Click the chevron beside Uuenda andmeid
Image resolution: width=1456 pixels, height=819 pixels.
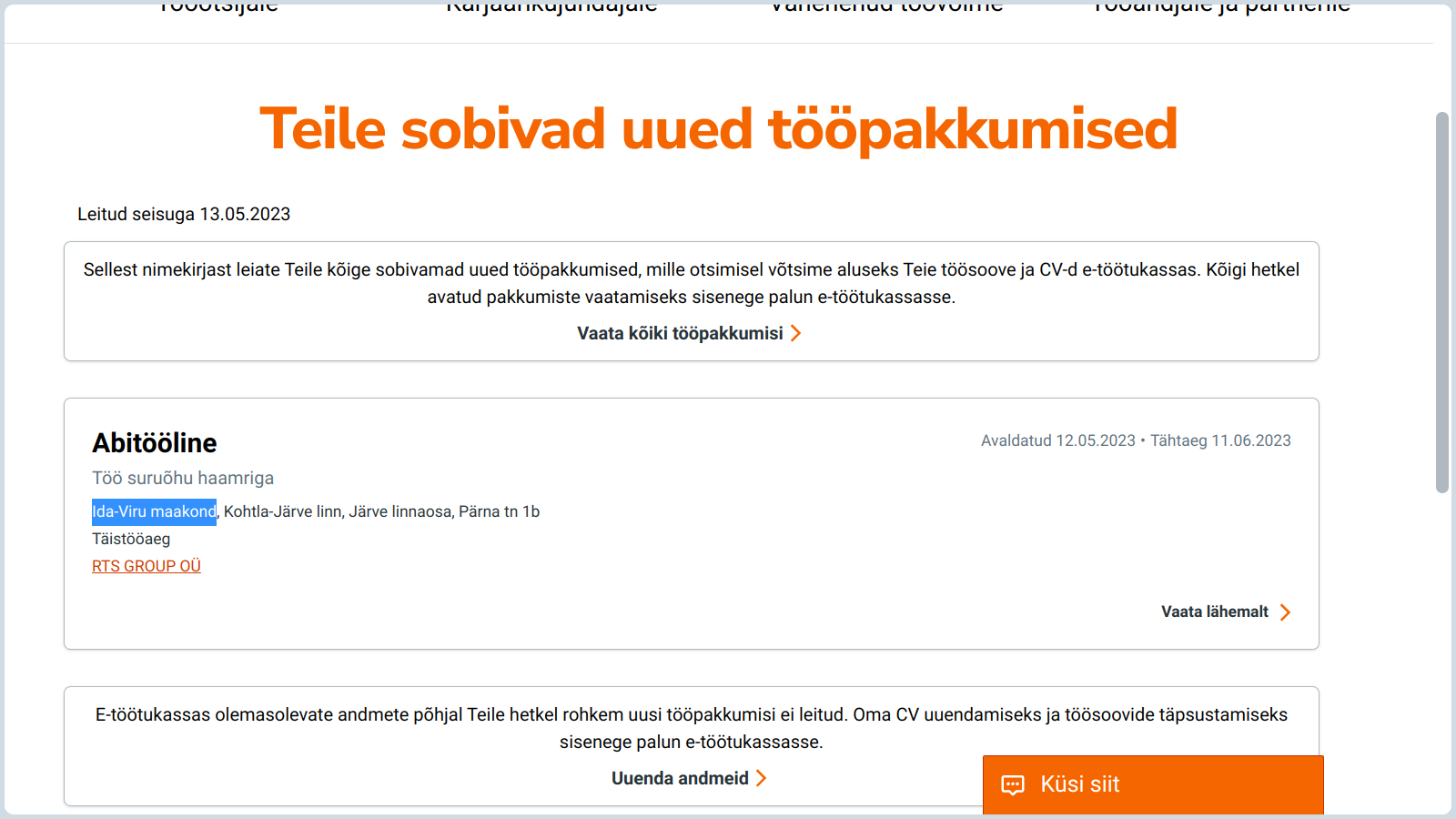pyautogui.click(x=762, y=778)
